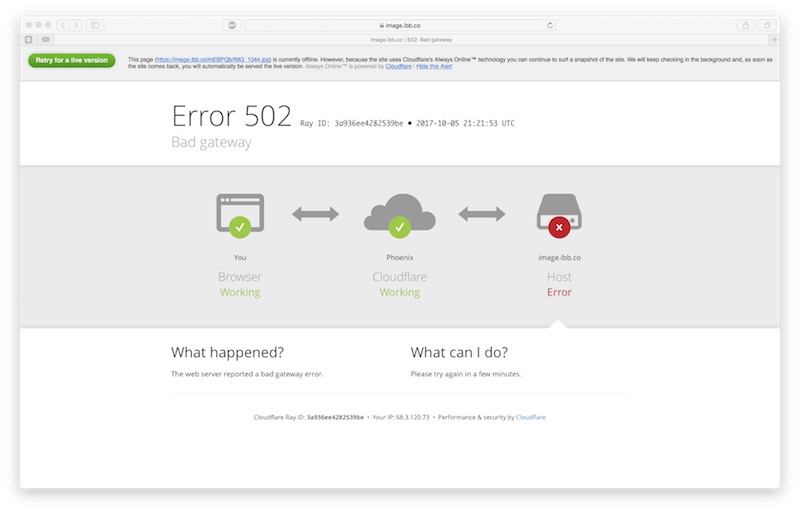Click the bold Cloudflare Ray ID value in the footer
This screenshot has width=800, height=512.
coord(335,417)
